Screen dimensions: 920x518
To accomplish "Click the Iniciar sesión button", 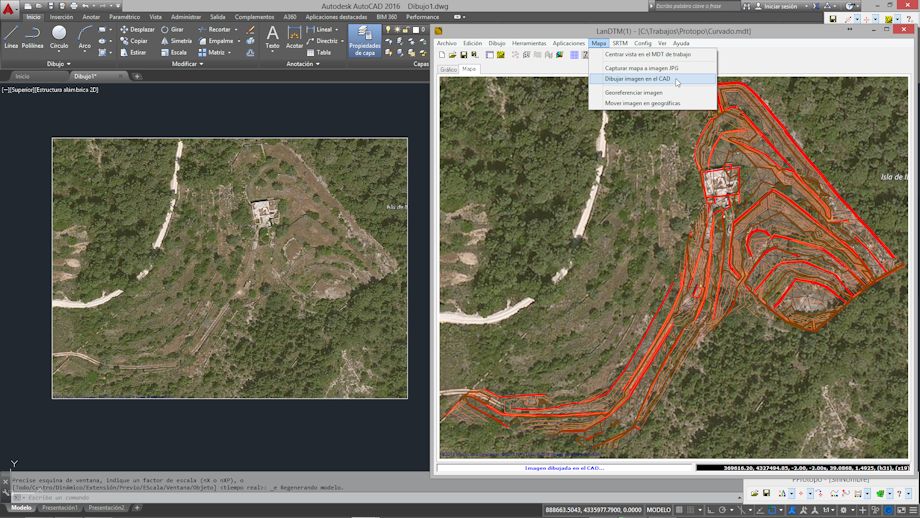I will tap(780, 6).
